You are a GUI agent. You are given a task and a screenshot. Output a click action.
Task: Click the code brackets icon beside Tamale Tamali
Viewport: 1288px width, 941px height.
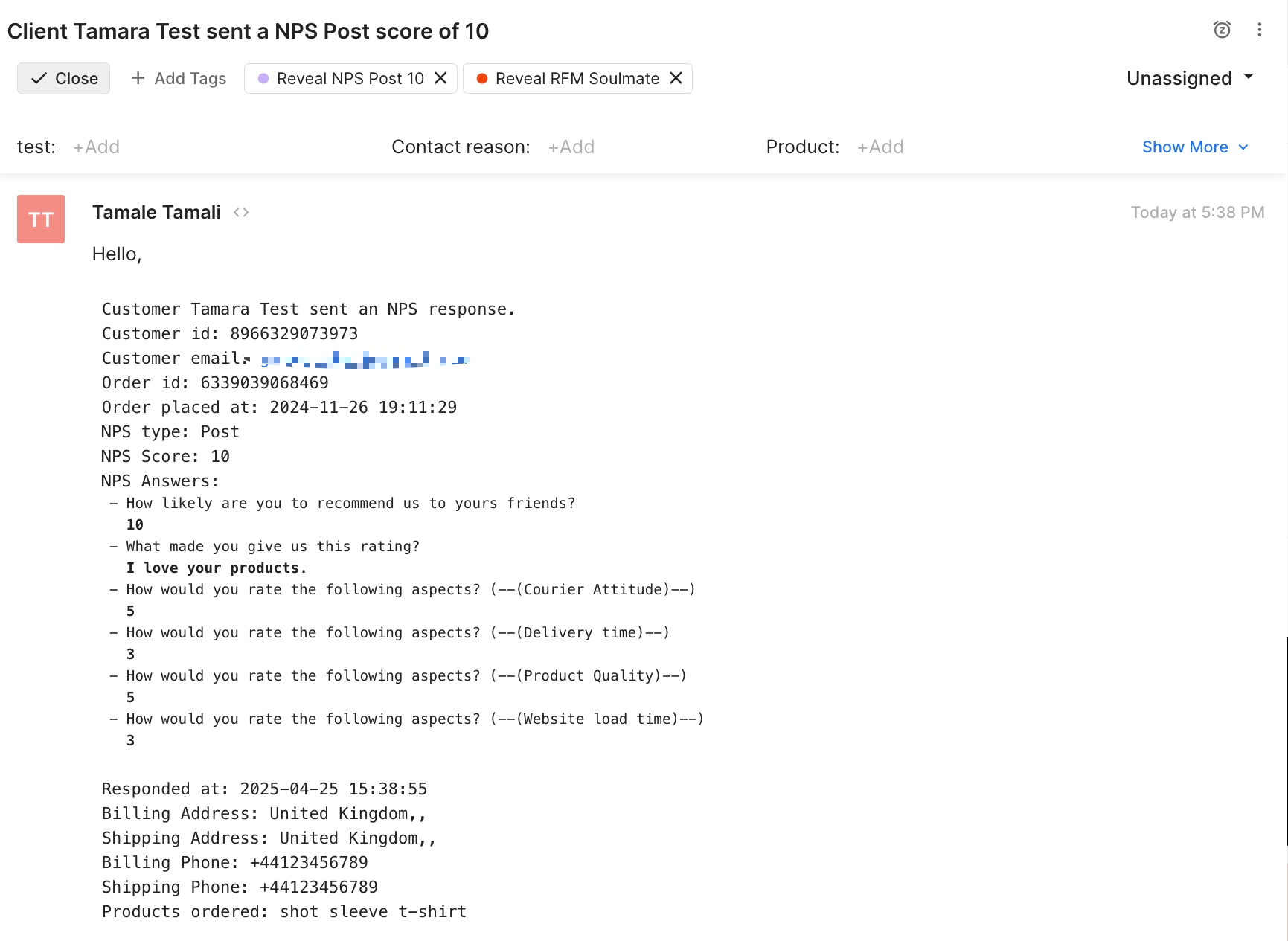pos(241,213)
